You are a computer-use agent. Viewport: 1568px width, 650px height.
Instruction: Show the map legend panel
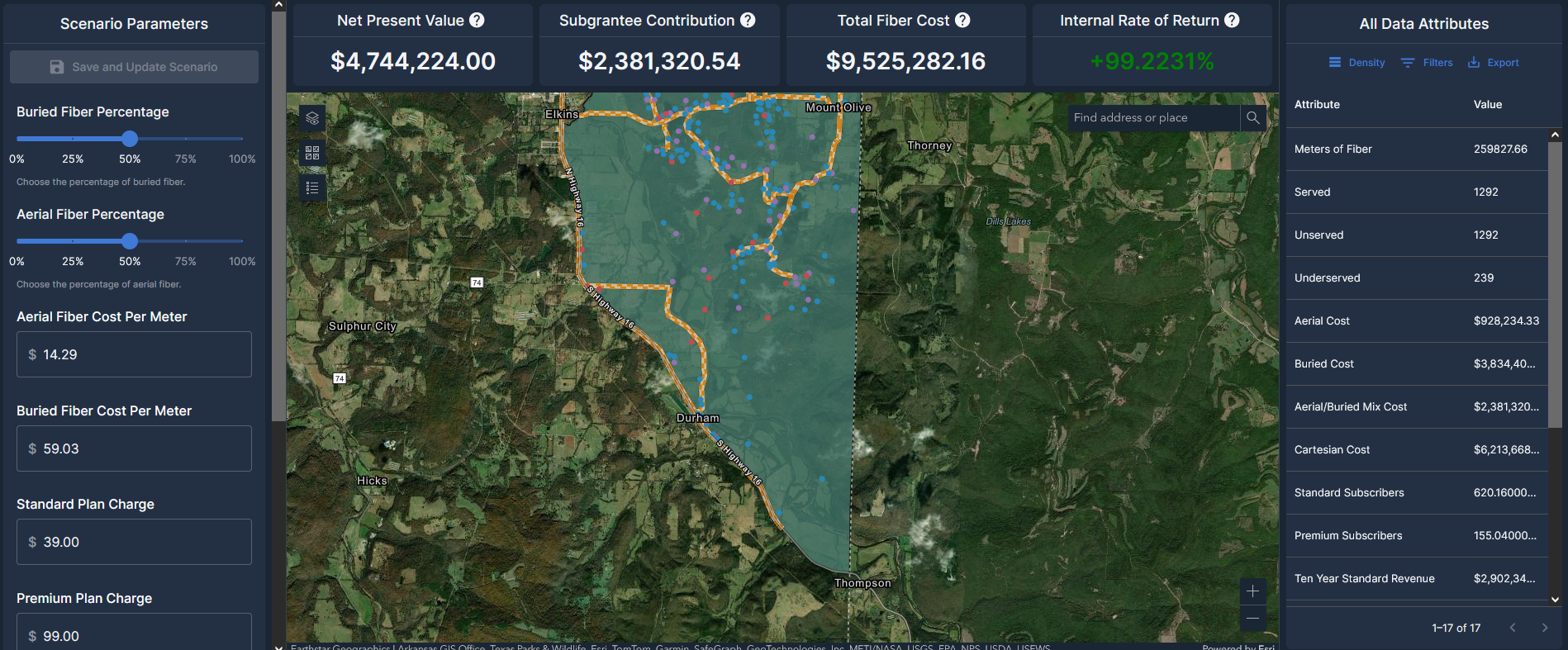point(312,188)
